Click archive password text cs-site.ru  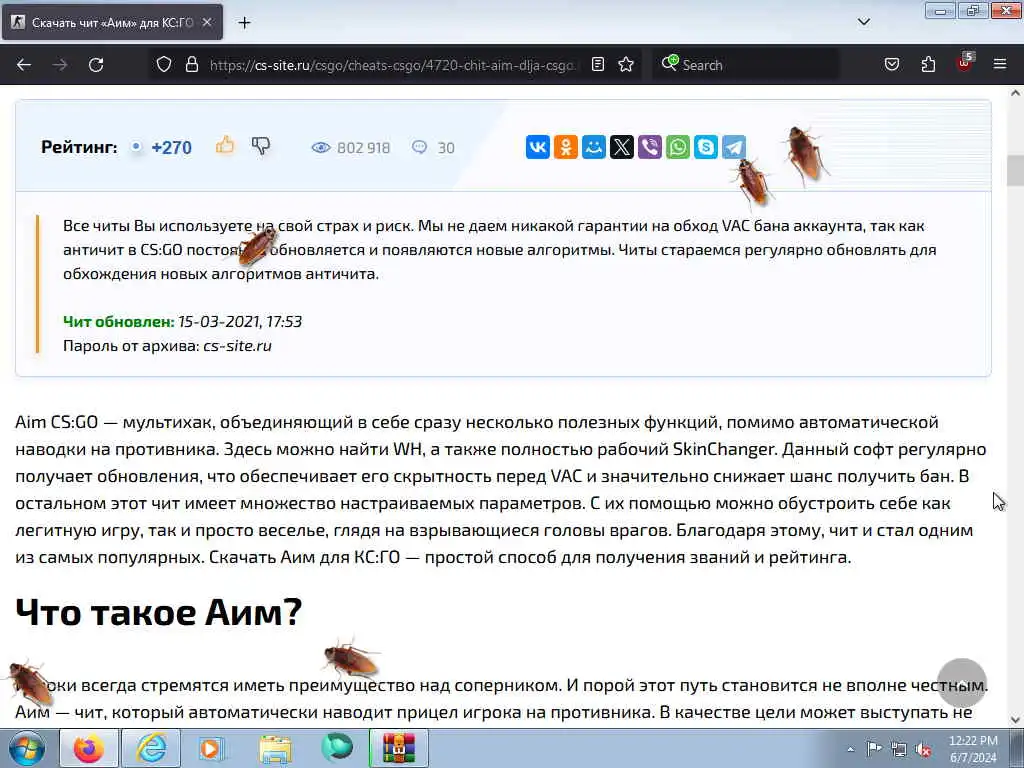[x=237, y=345]
